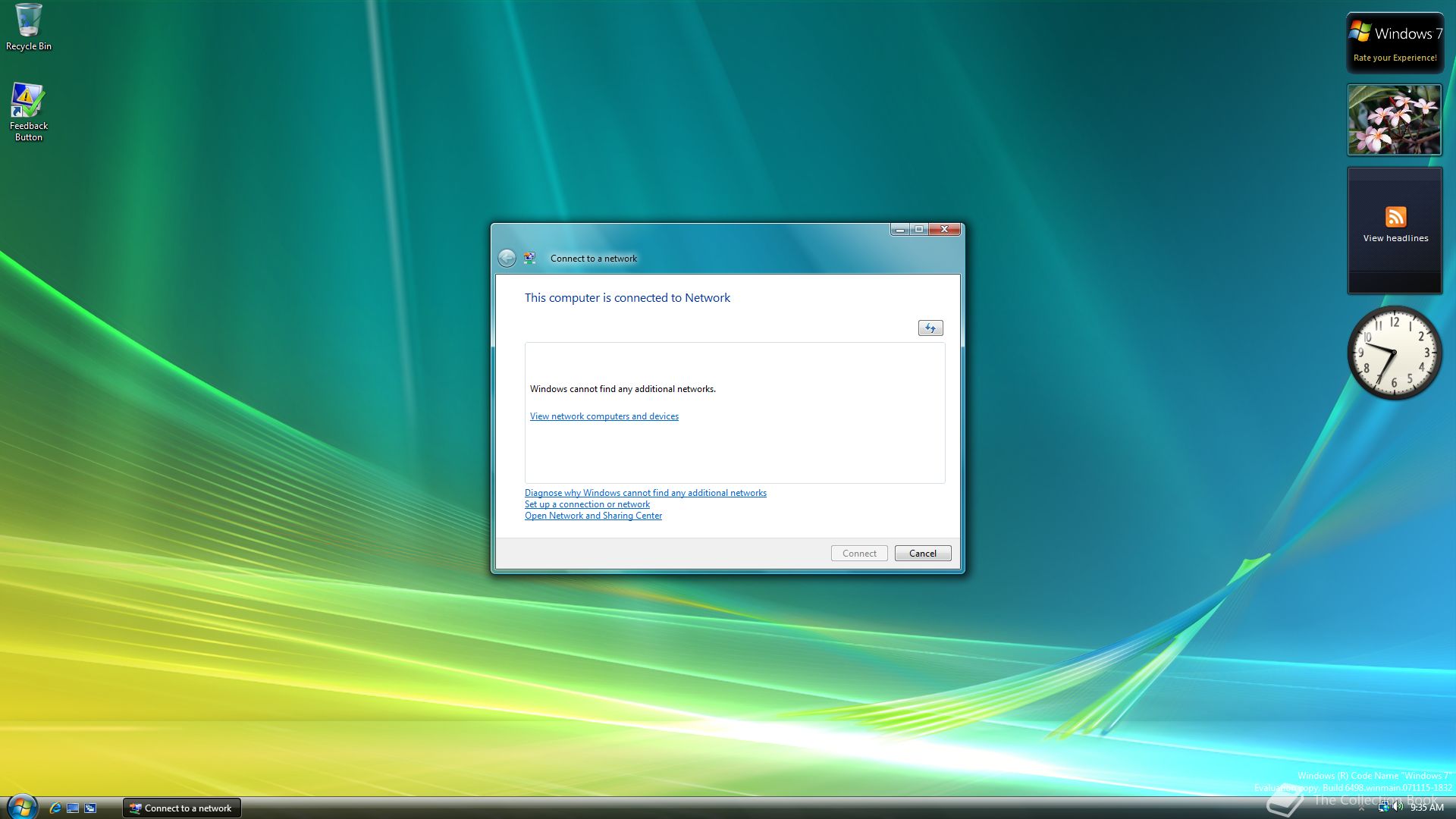Click the volume speaker tray icon
Viewport: 1456px width, 819px height.
tap(1398, 808)
